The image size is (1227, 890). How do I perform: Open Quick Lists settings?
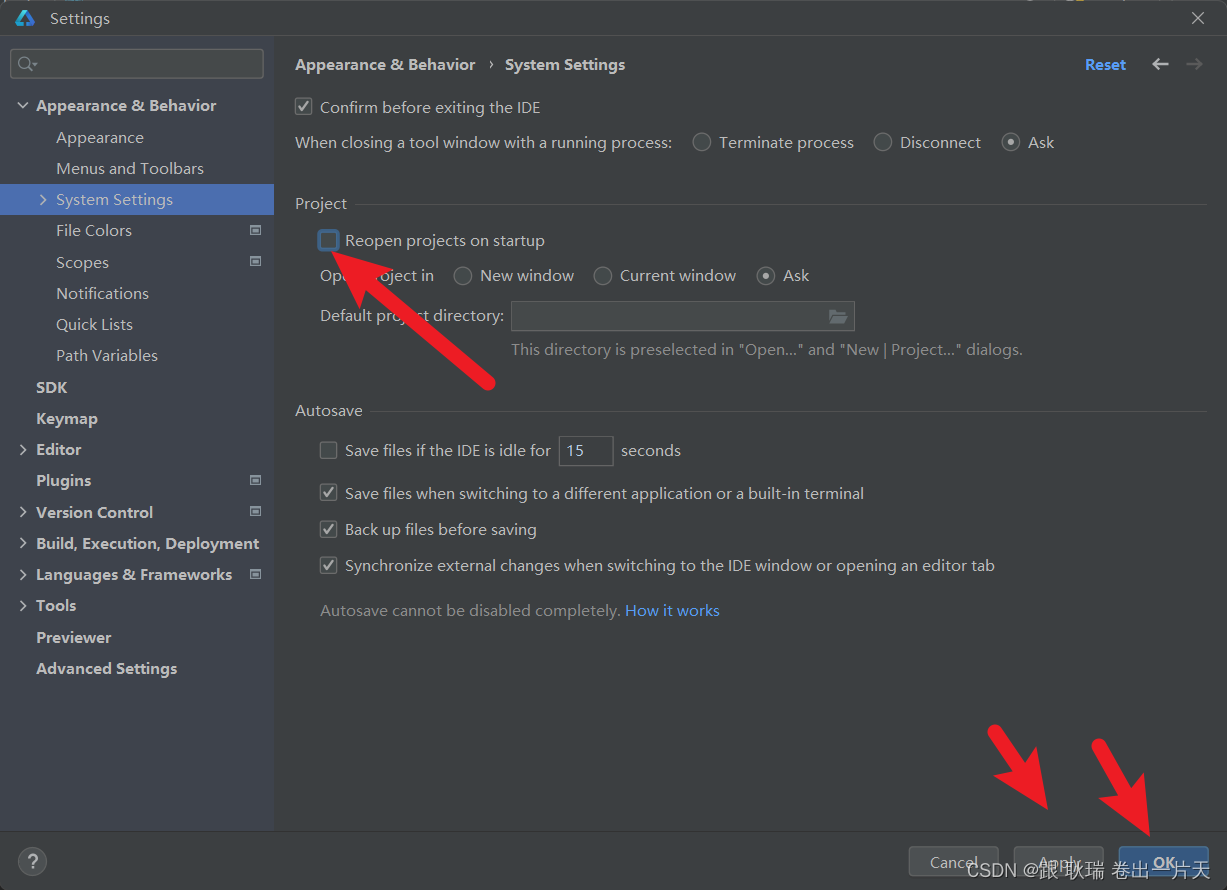tap(94, 324)
